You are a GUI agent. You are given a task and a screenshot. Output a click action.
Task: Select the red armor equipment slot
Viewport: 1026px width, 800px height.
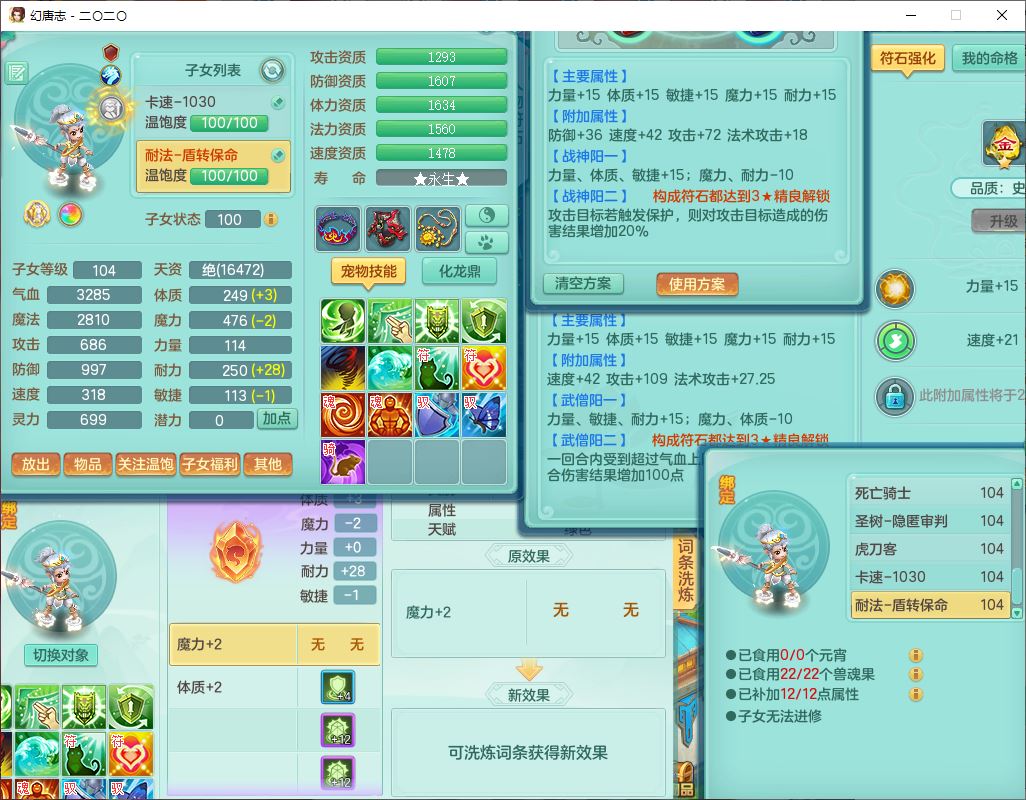387,229
